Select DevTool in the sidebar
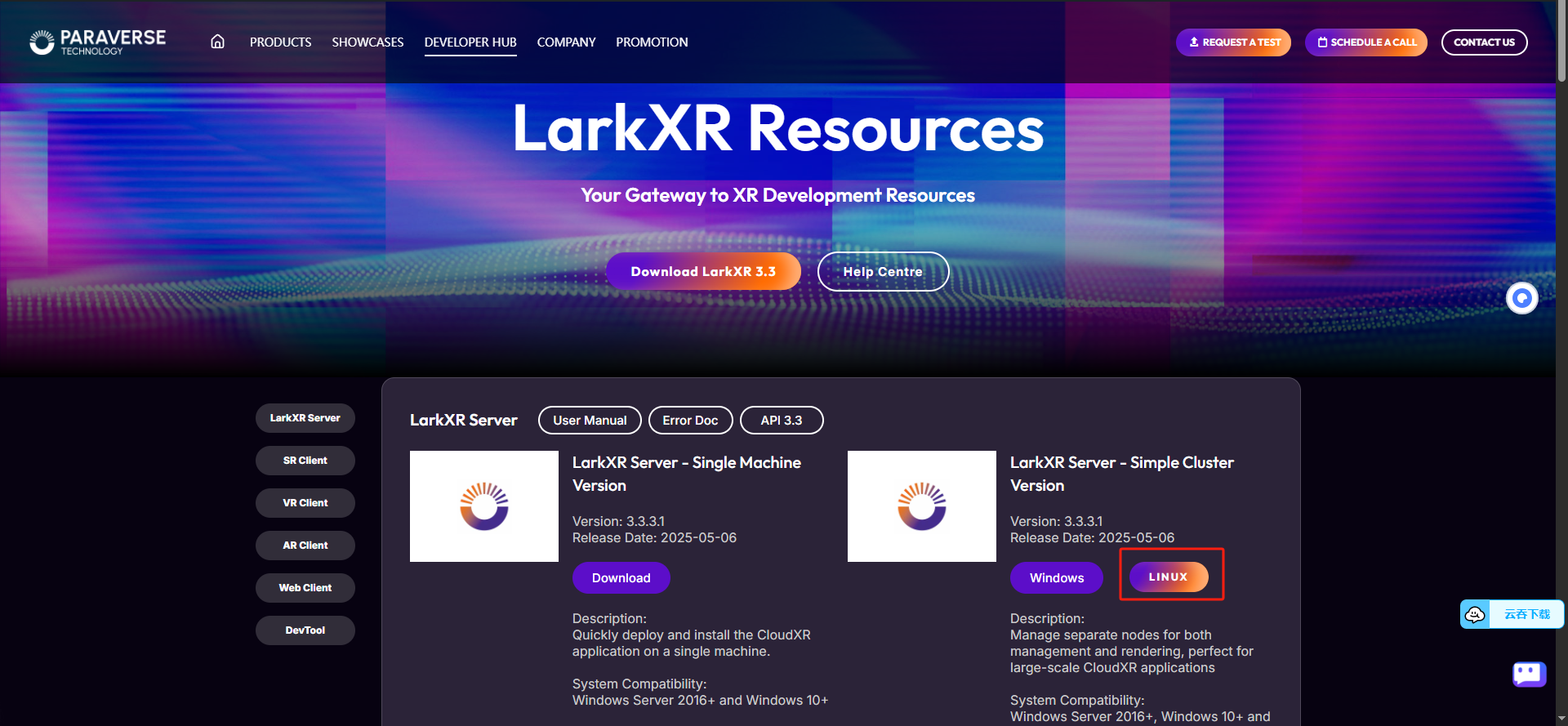The image size is (1568, 726). (305, 630)
